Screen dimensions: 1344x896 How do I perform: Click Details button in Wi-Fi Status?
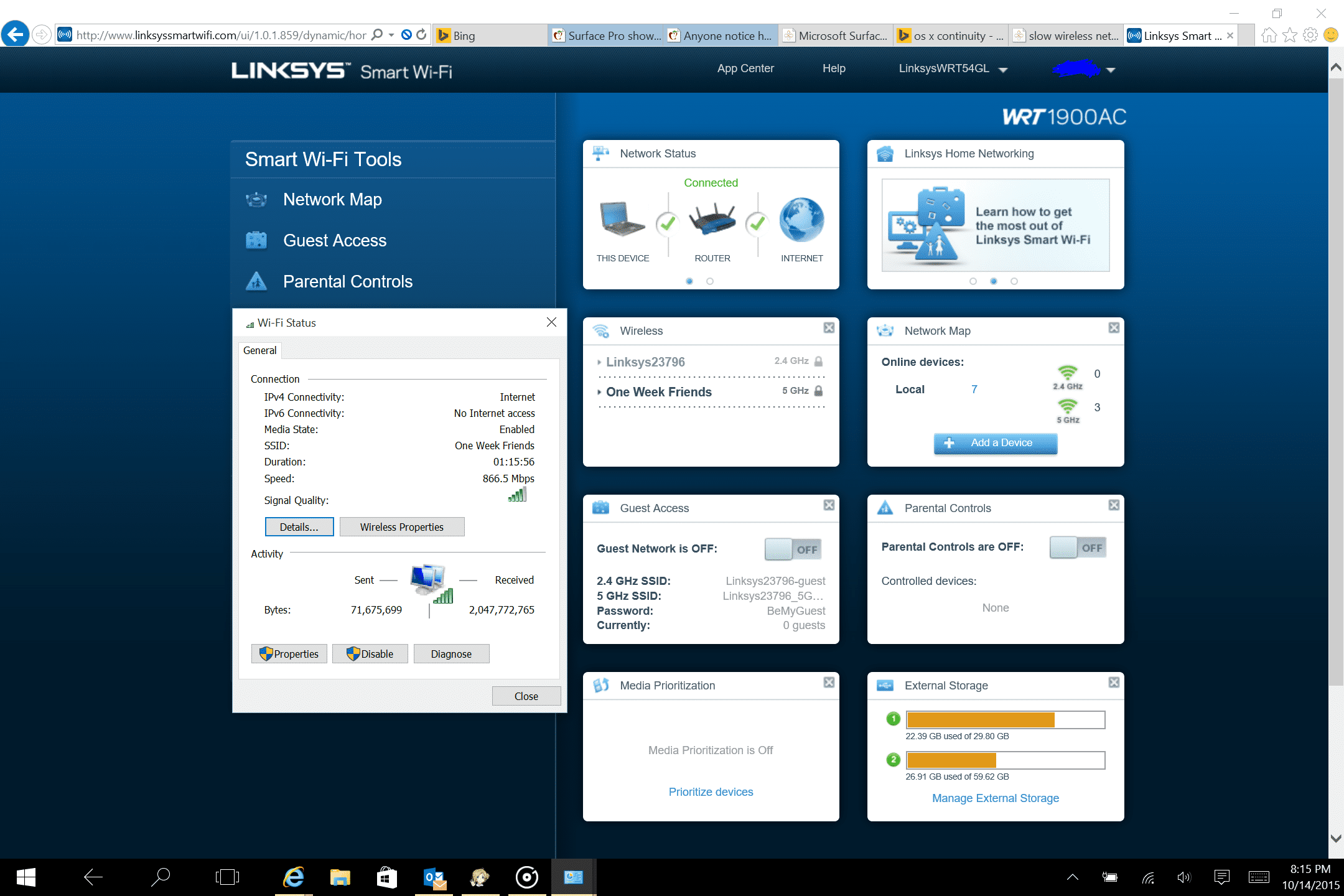click(x=299, y=527)
